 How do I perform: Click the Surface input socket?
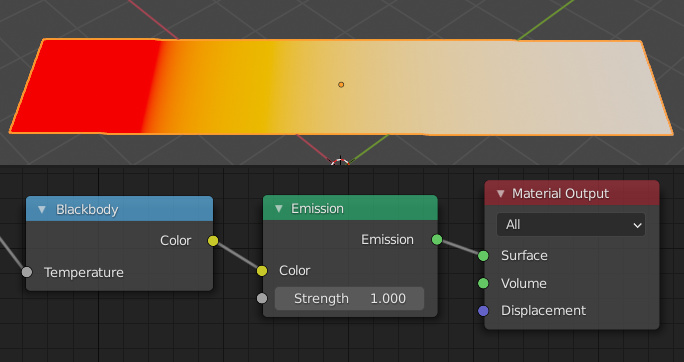coord(483,256)
